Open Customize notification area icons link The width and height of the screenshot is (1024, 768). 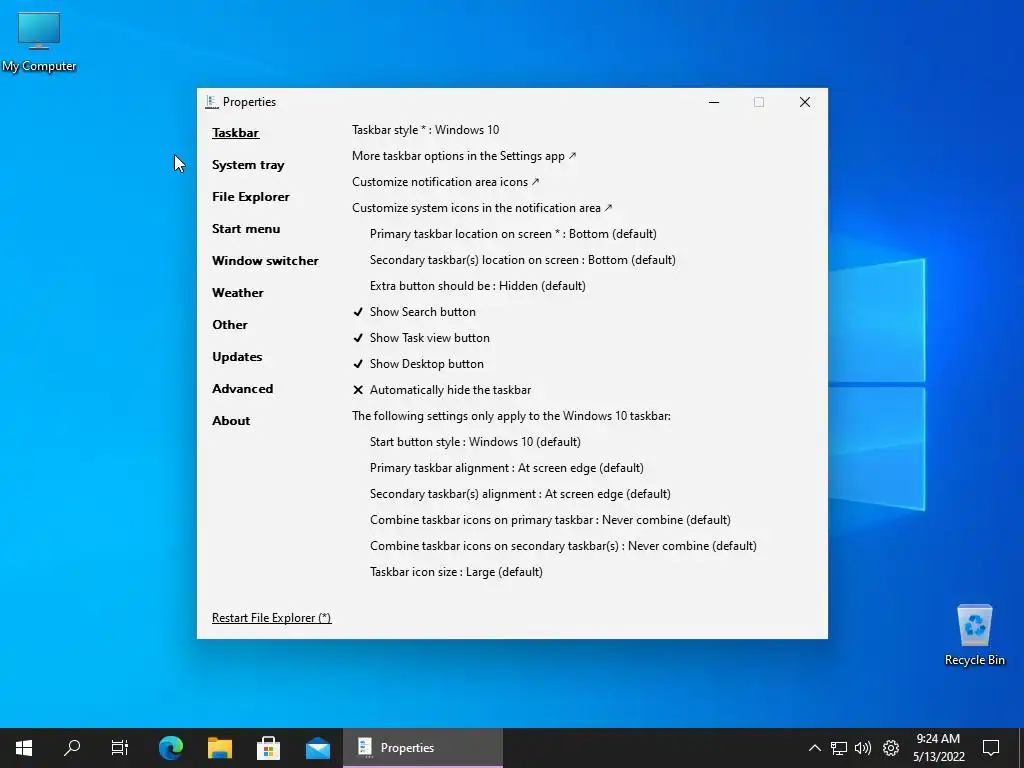coord(446,182)
